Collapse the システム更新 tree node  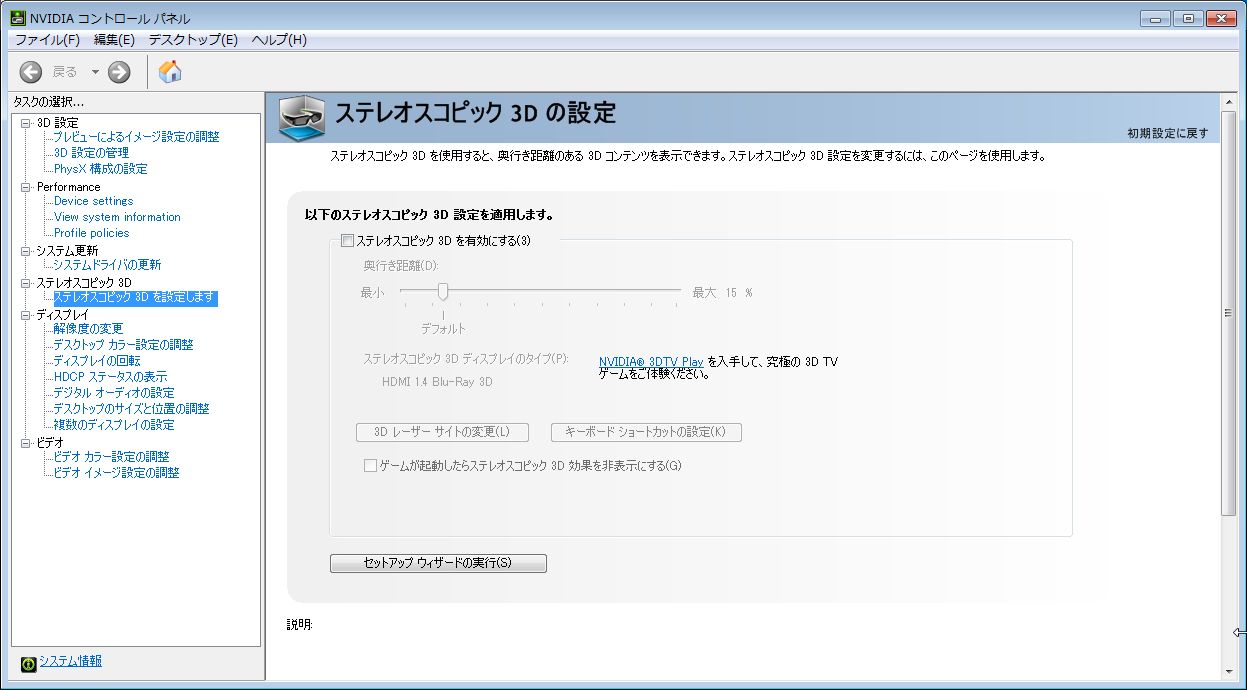(x=26, y=251)
